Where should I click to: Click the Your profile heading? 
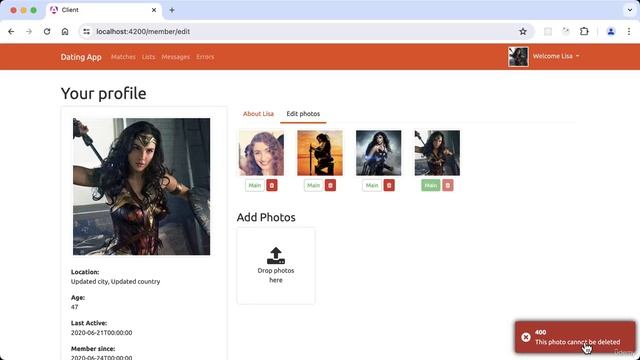104,93
